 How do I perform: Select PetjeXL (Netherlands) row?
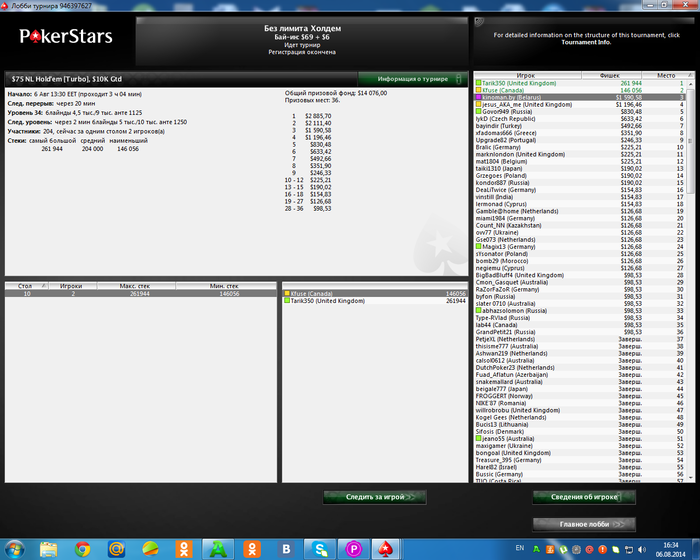coord(580,339)
